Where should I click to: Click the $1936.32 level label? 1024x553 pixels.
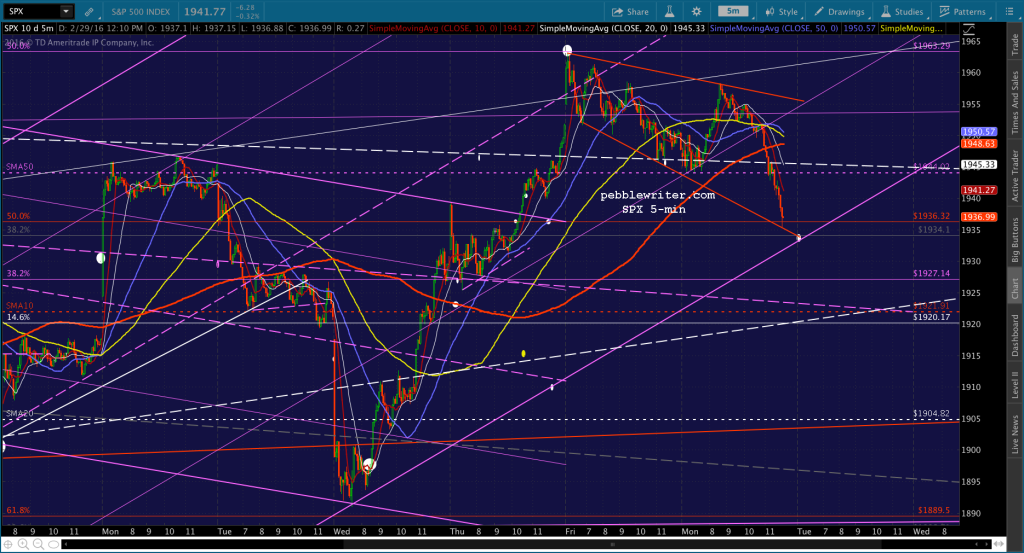pyautogui.click(x=931, y=216)
